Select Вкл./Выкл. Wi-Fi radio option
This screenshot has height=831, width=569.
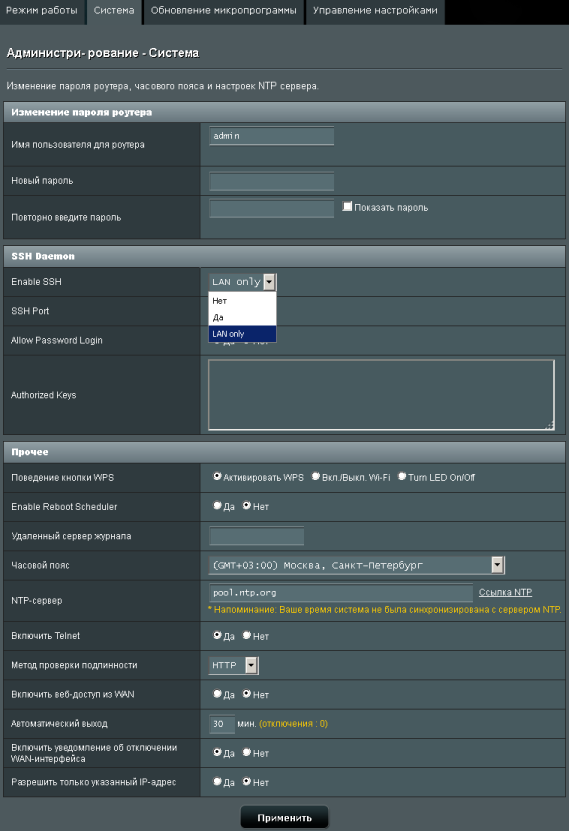click(x=316, y=476)
